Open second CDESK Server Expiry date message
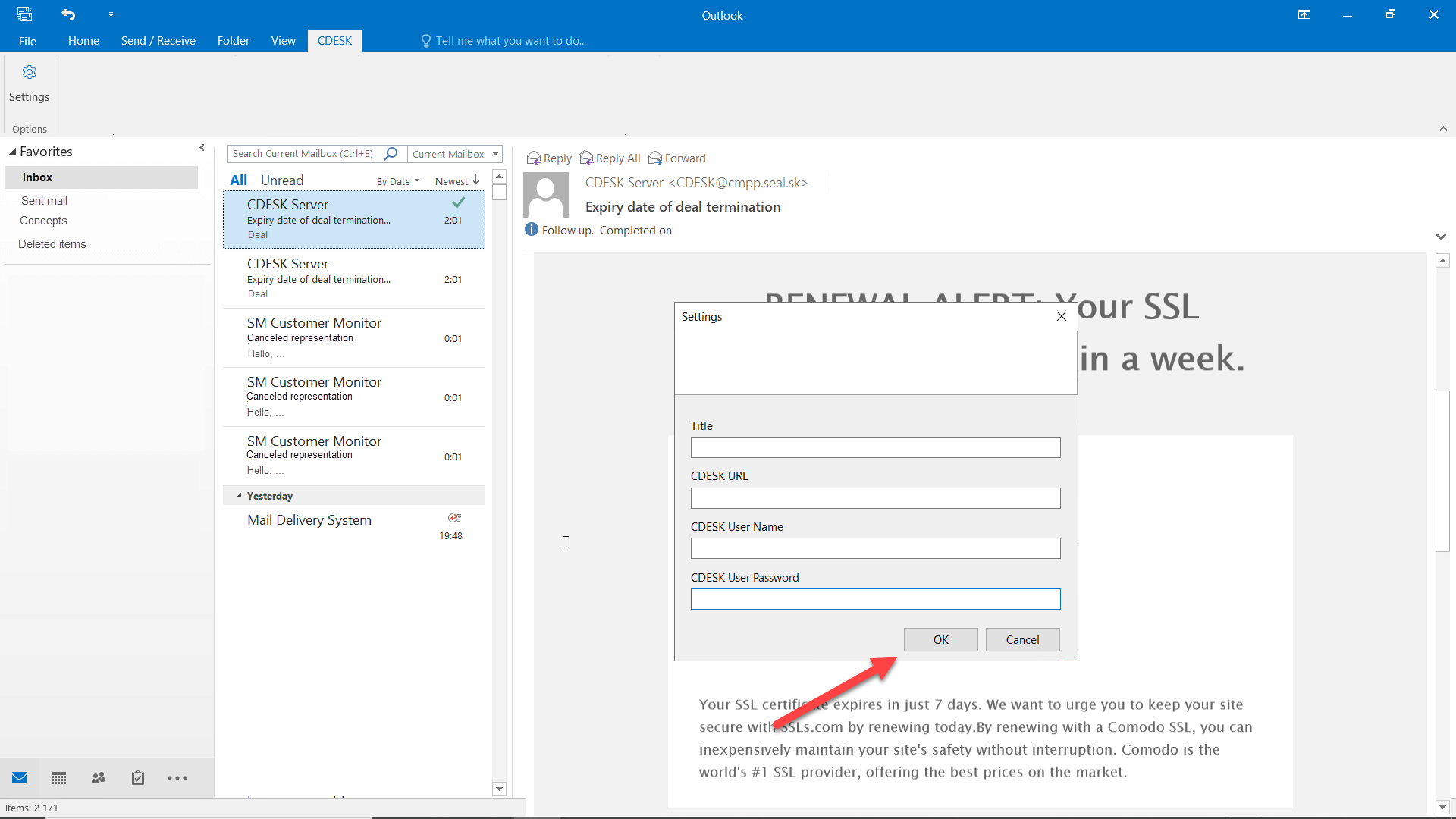Screen dimensions: 1456x819 click(354, 278)
